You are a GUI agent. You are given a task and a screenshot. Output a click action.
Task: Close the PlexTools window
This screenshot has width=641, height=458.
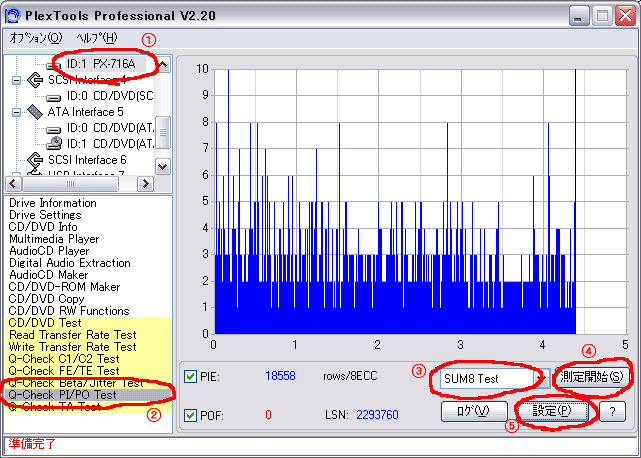pos(625,16)
